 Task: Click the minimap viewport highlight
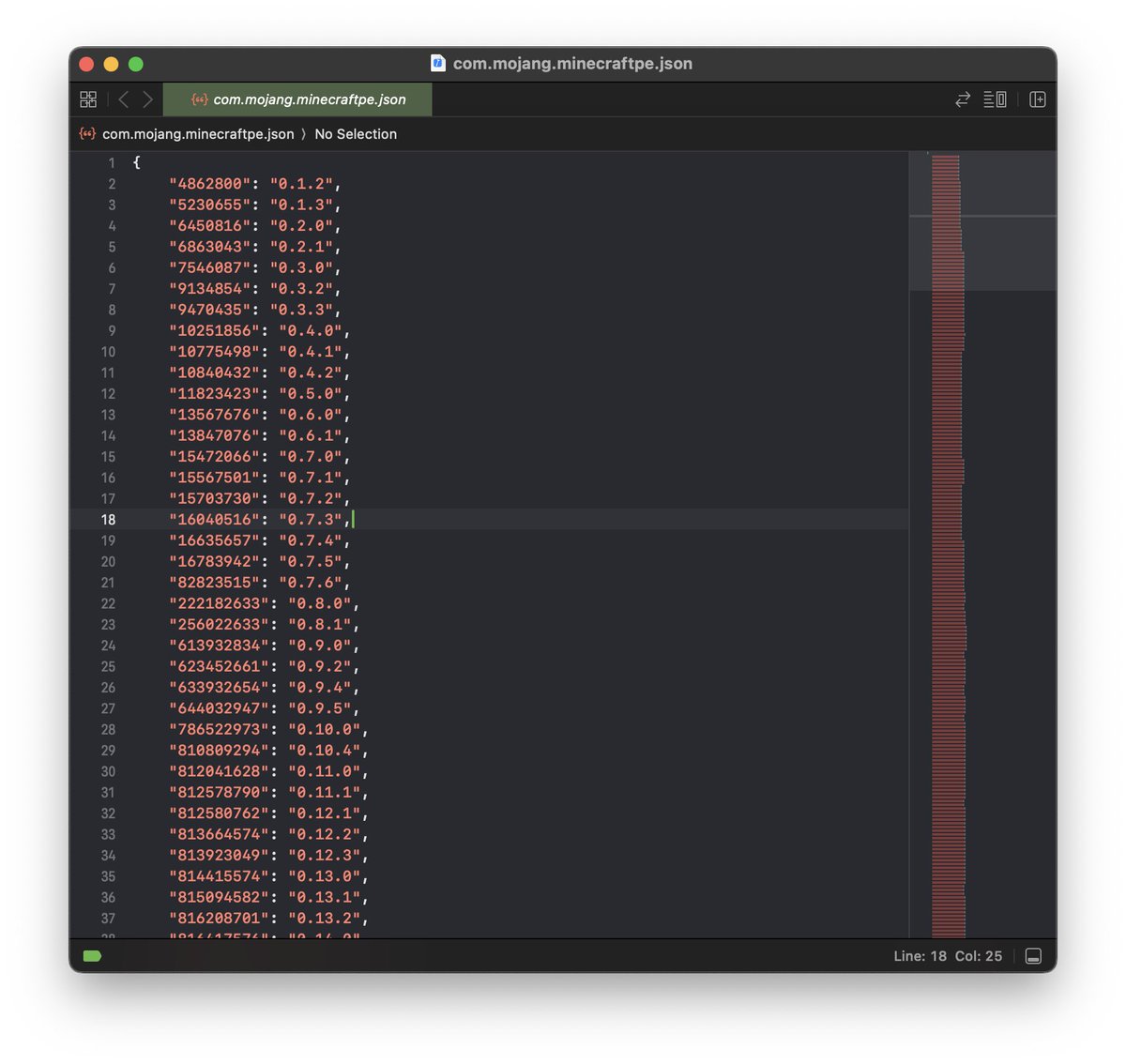(x=983, y=220)
